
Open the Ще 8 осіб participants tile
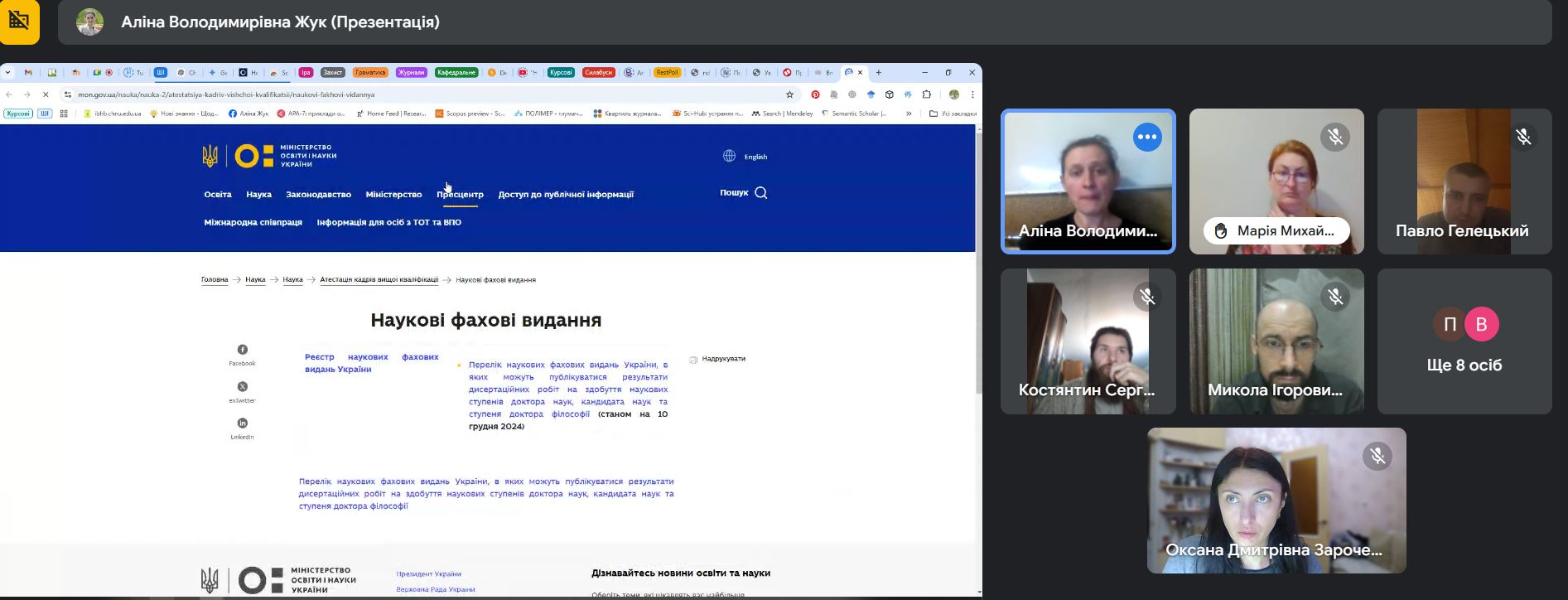pyautogui.click(x=1464, y=341)
